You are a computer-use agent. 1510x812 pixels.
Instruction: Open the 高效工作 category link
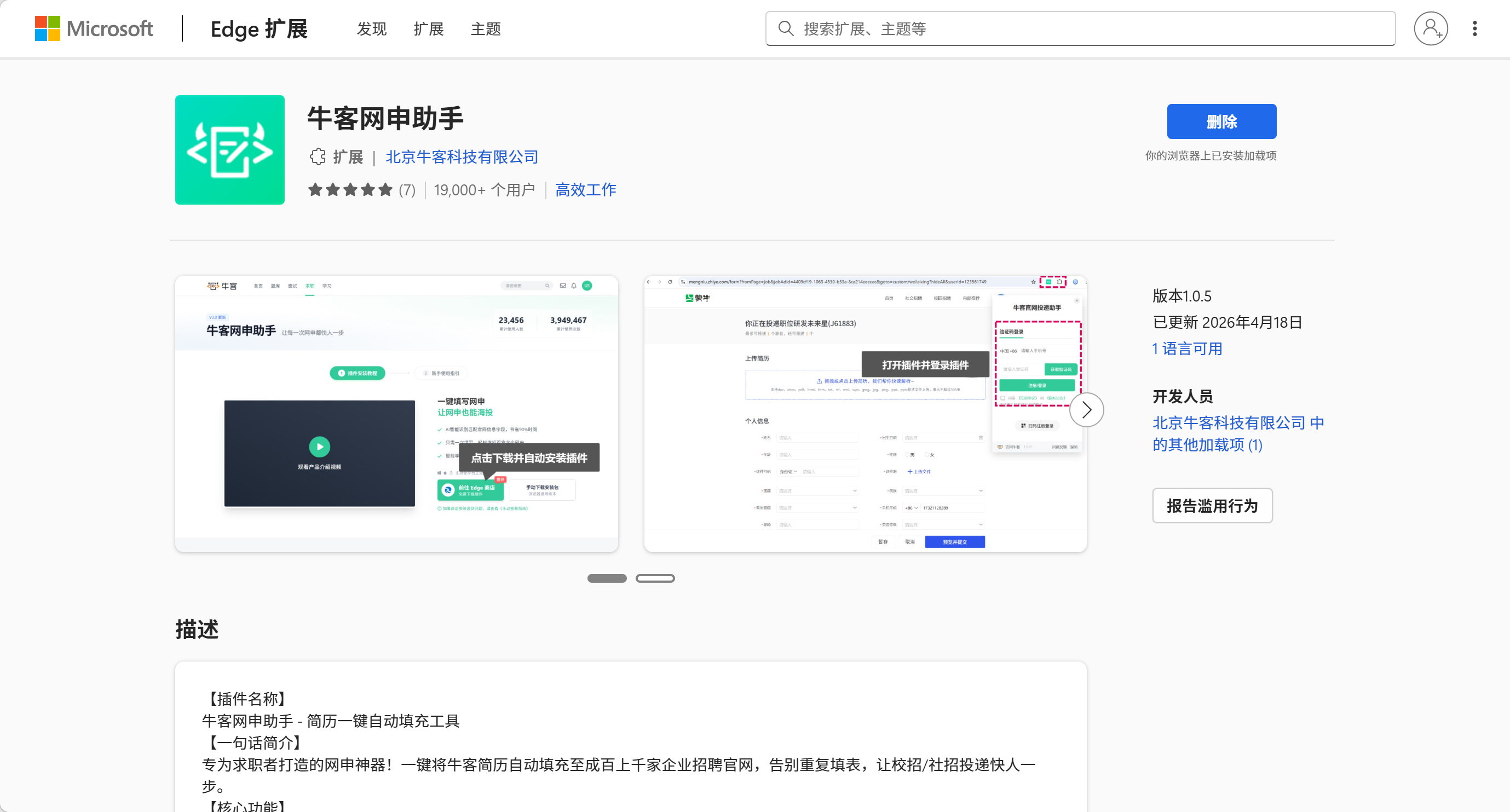click(x=586, y=190)
